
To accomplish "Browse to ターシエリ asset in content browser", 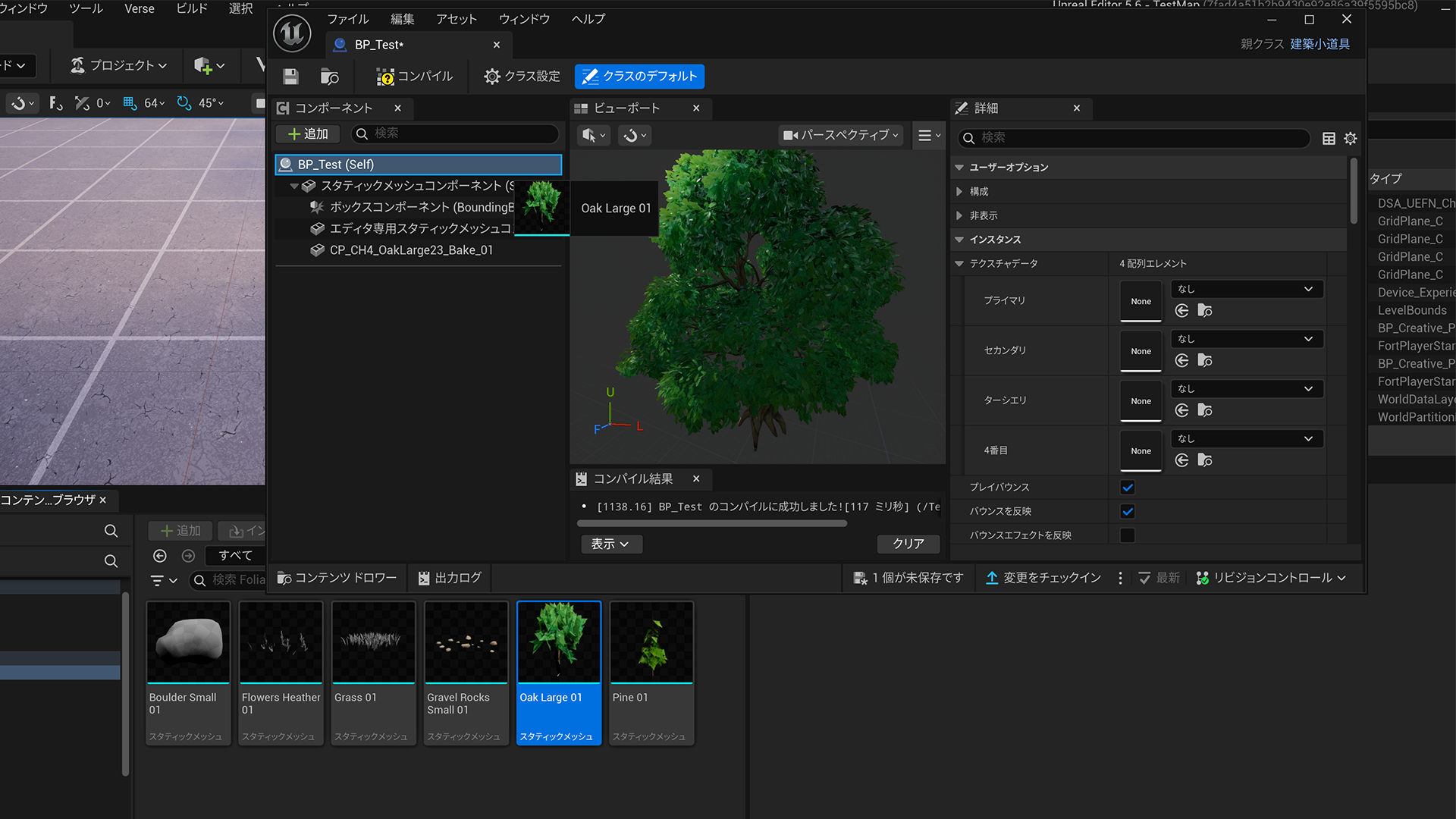I will (x=1205, y=410).
